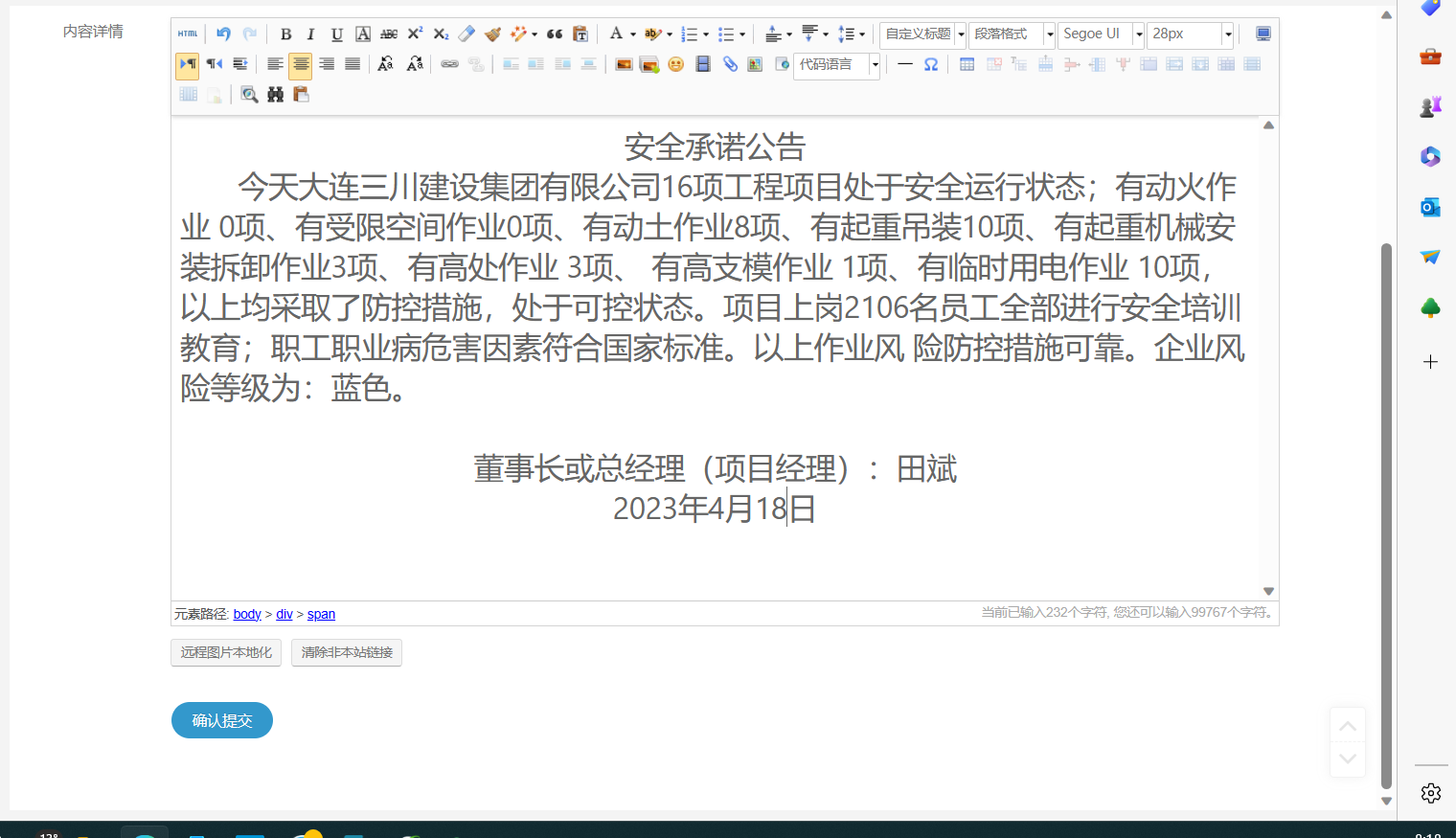Viewport: 1456px width, 838px height.
Task: Insert a video with the film icon
Action: pos(703,64)
